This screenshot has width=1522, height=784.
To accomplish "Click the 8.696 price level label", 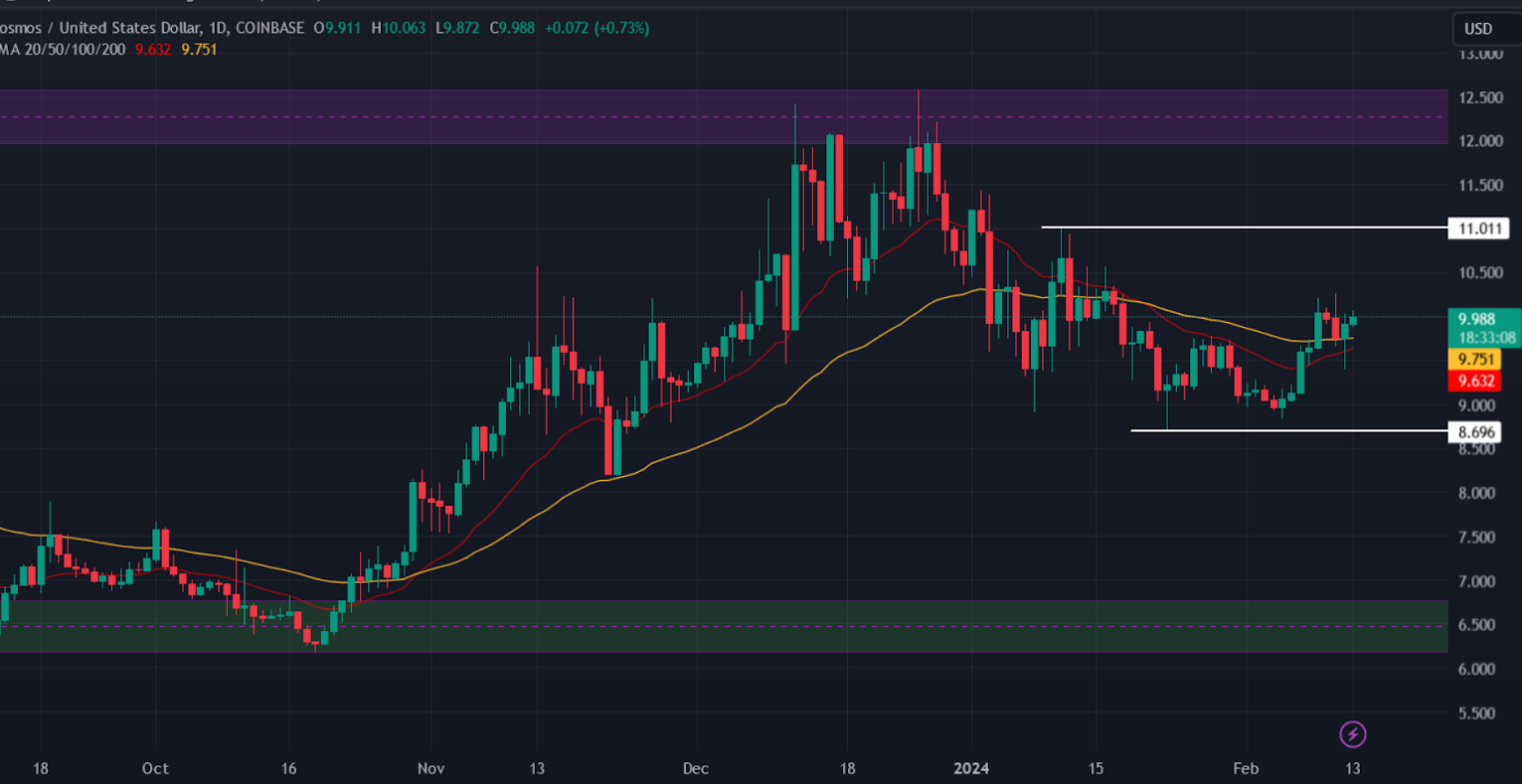I will pyautogui.click(x=1475, y=432).
